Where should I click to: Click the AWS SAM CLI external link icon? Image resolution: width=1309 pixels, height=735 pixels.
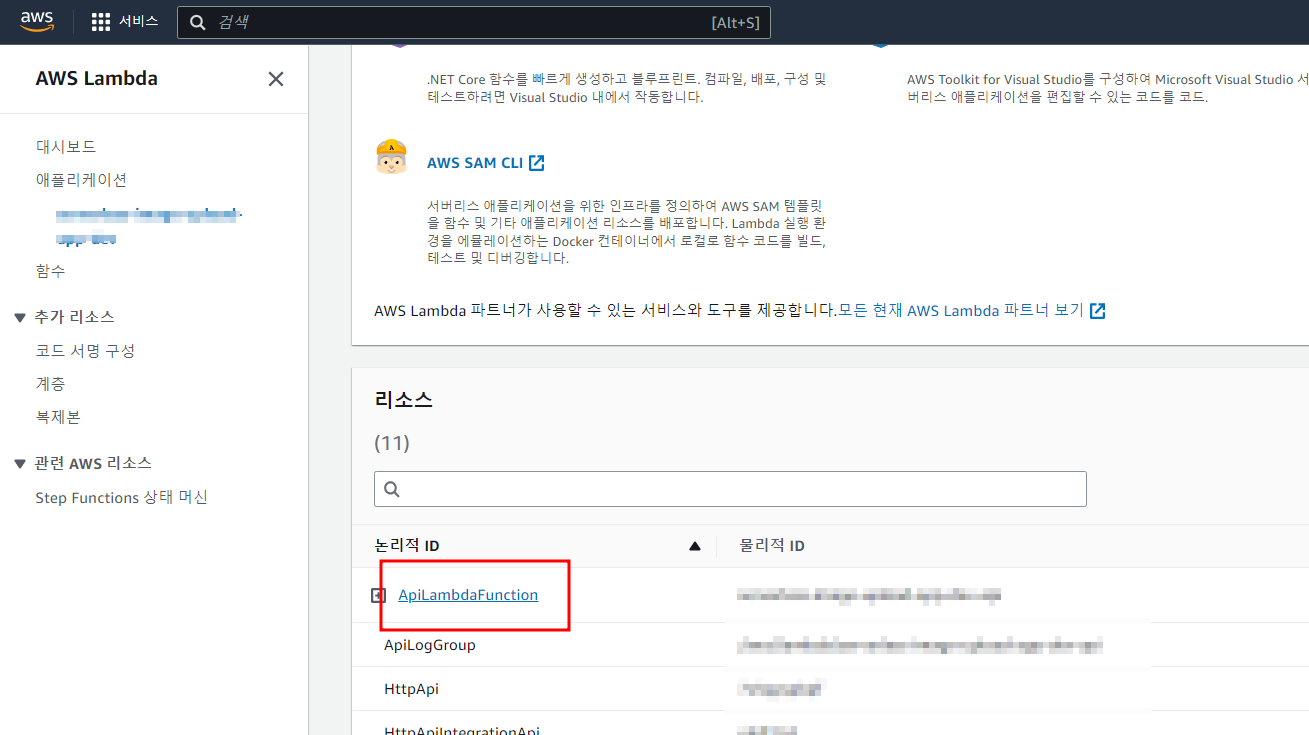click(537, 163)
